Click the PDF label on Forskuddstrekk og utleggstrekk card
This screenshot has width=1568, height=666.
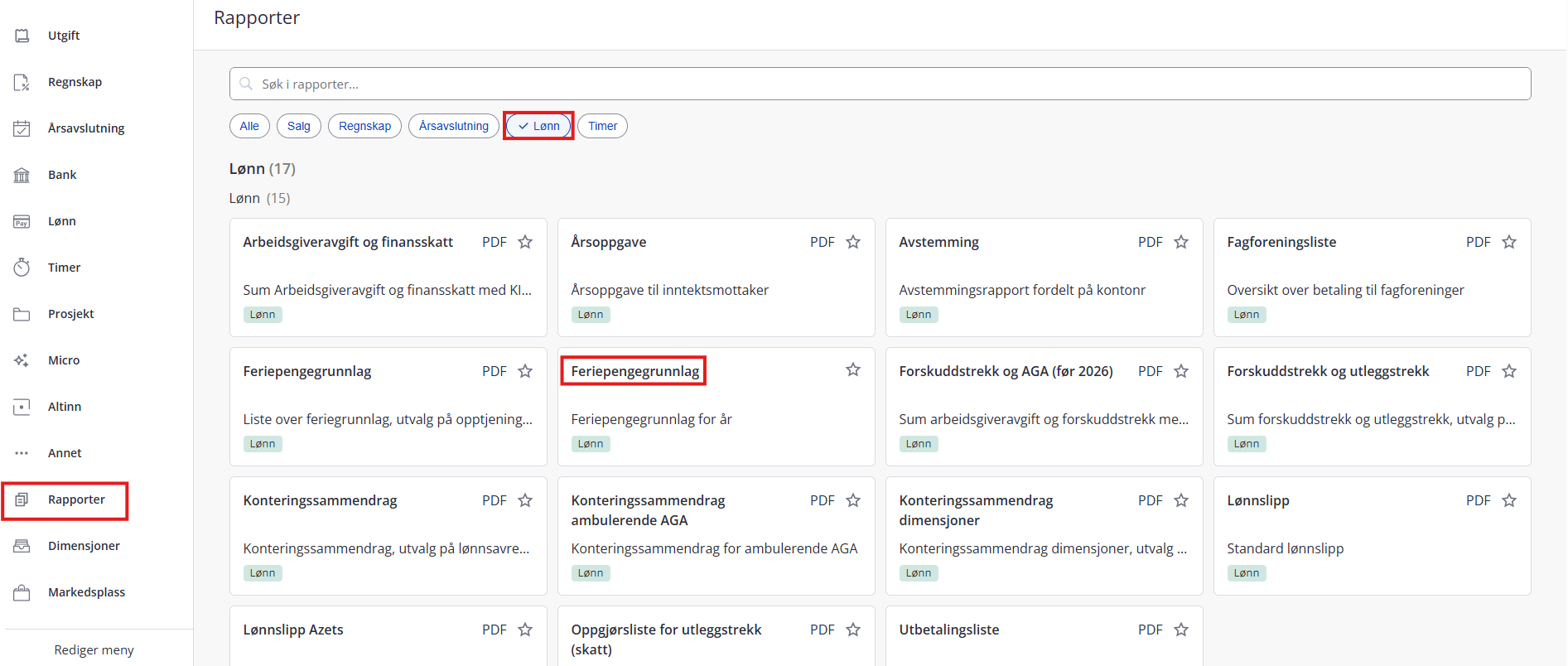(x=1479, y=371)
